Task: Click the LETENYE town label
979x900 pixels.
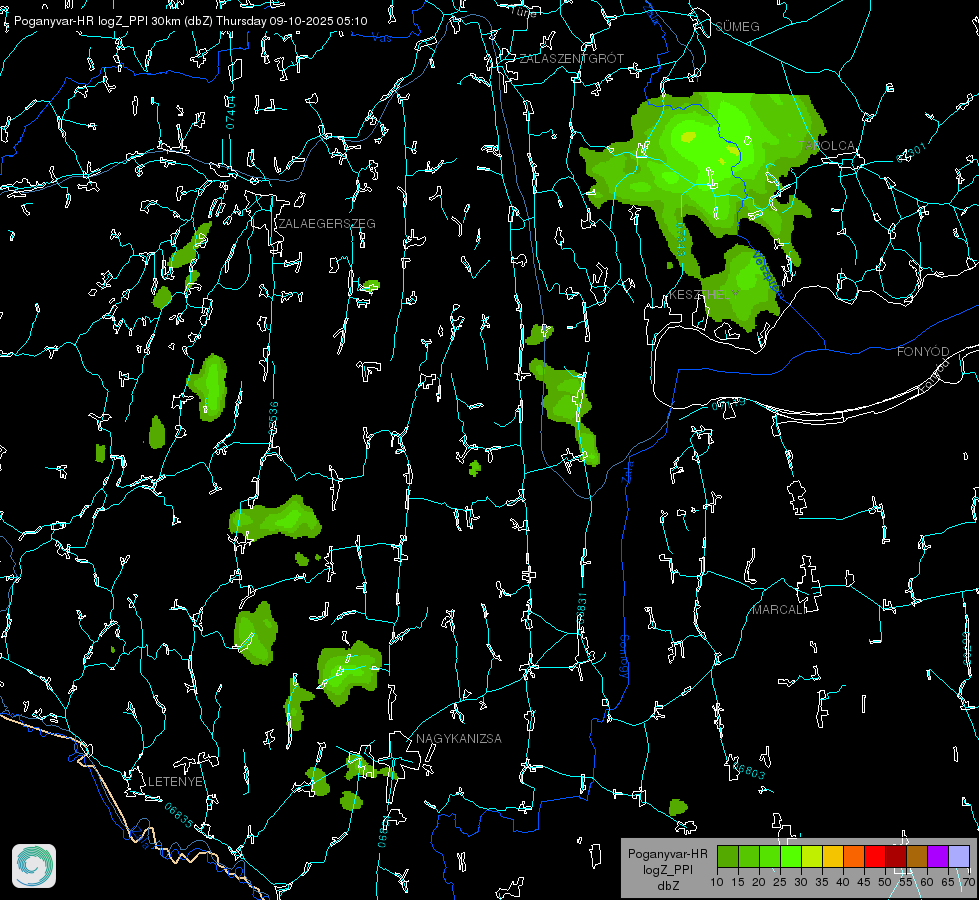Action: (x=175, y=782)
